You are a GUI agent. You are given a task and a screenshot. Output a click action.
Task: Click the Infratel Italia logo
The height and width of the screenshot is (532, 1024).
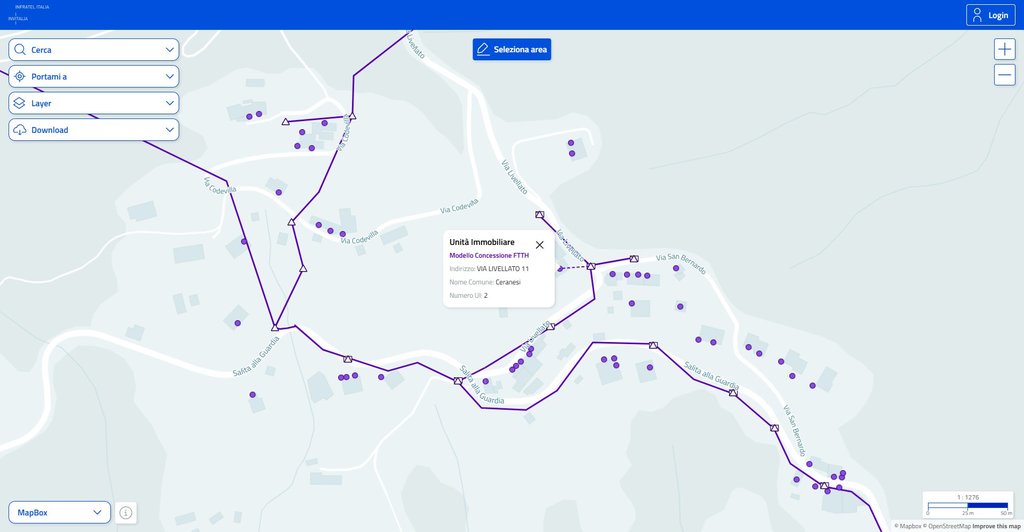[x=30, y=13]
